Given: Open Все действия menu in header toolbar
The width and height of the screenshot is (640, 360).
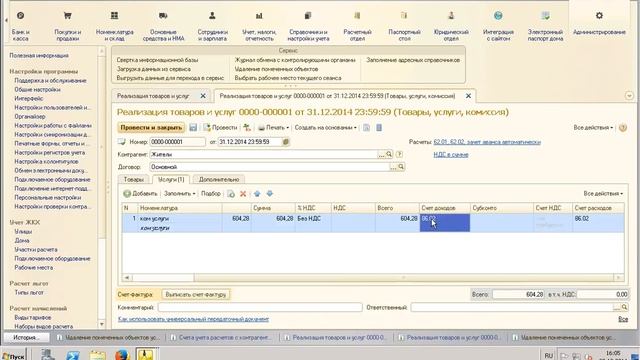Looking at the screenshot, I should [x=593, y=128].
